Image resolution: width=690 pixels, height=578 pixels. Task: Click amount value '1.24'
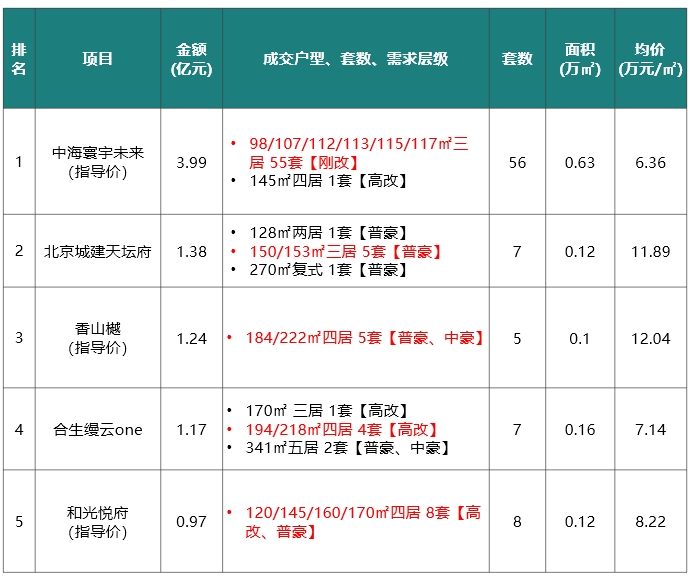pos(191,338)
